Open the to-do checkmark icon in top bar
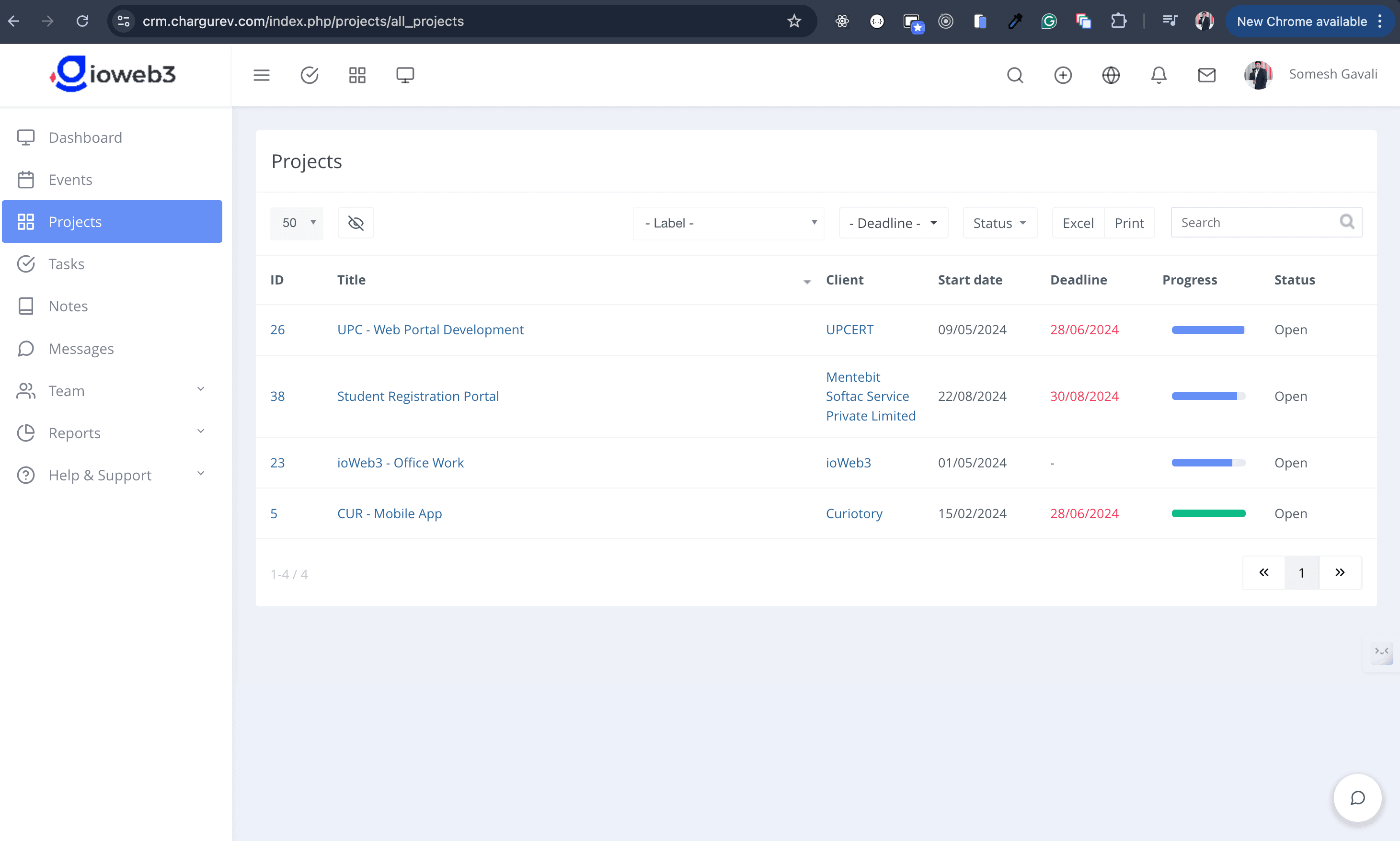The image size is (1400, 841). pos(310,75)
